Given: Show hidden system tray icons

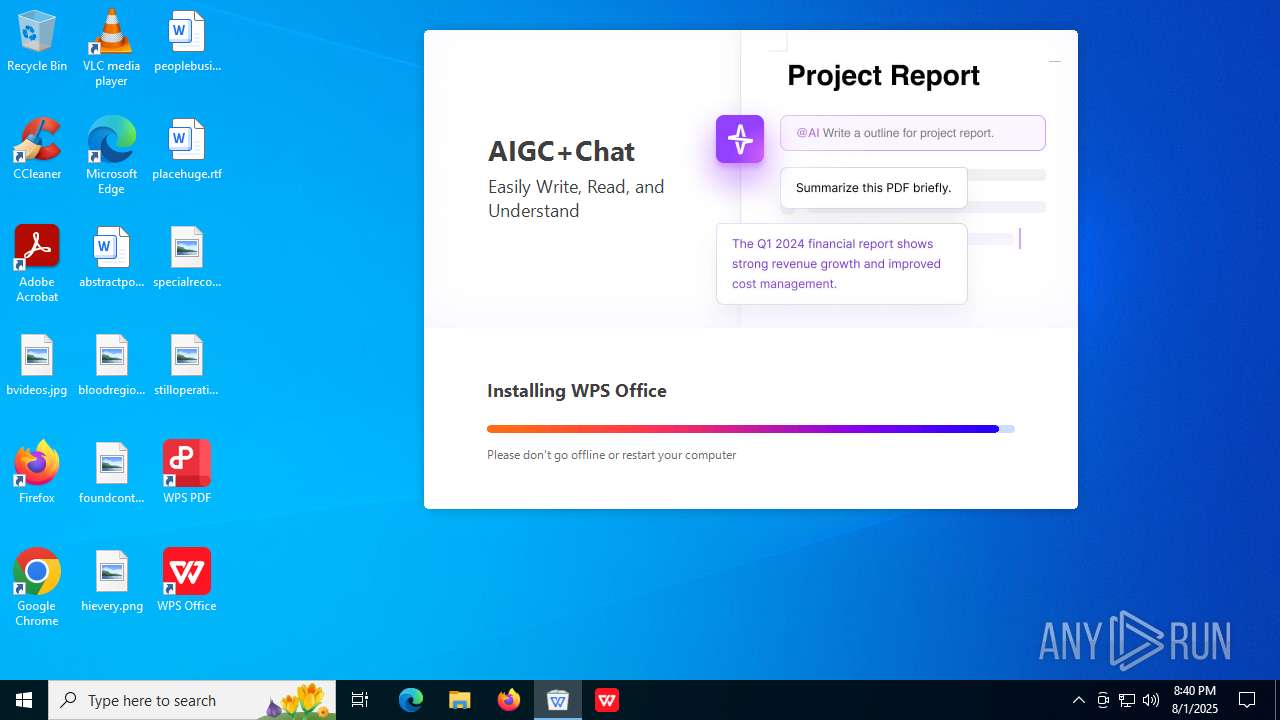Looking at the screenshot, I should point(1079,700).
